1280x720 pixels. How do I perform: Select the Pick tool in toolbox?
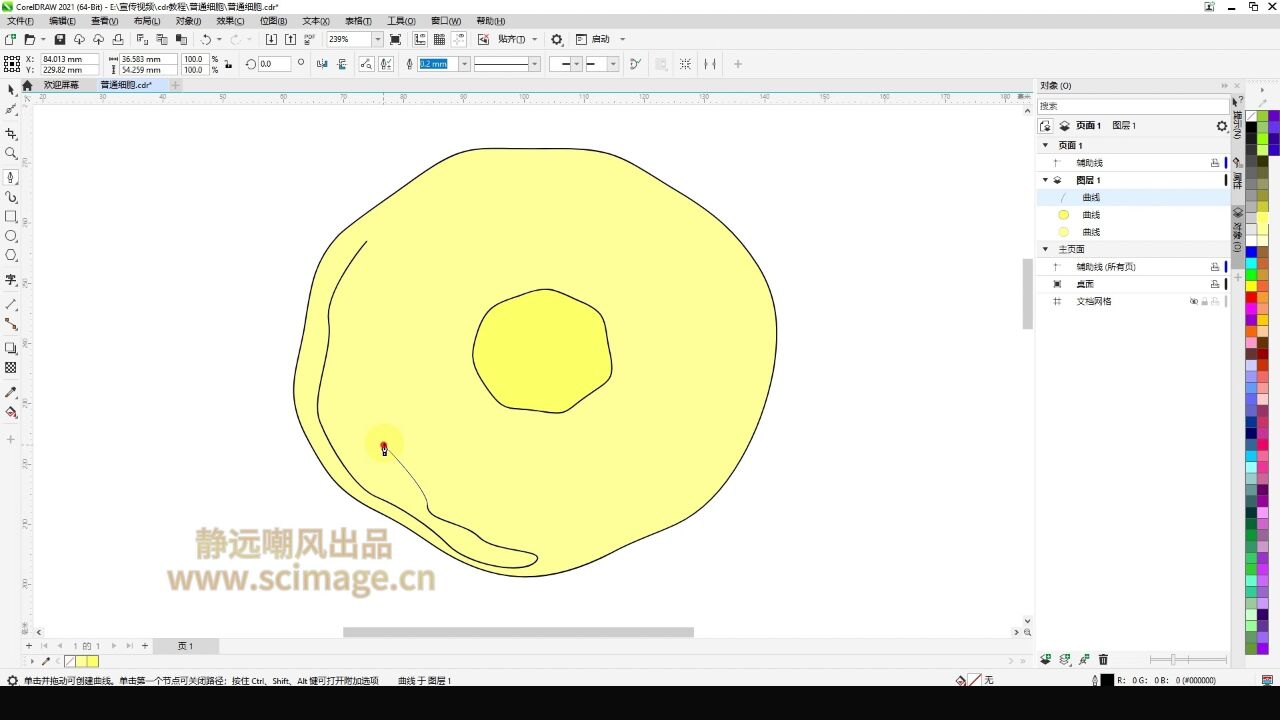click(11, 90)
